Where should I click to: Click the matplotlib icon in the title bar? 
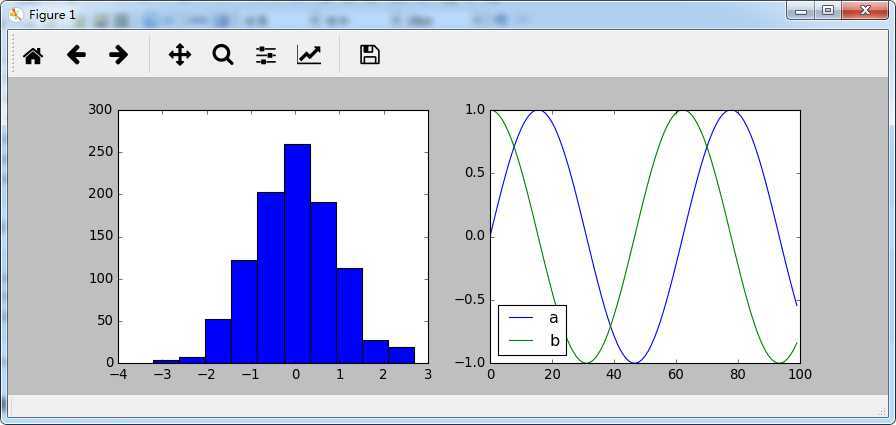16,14
